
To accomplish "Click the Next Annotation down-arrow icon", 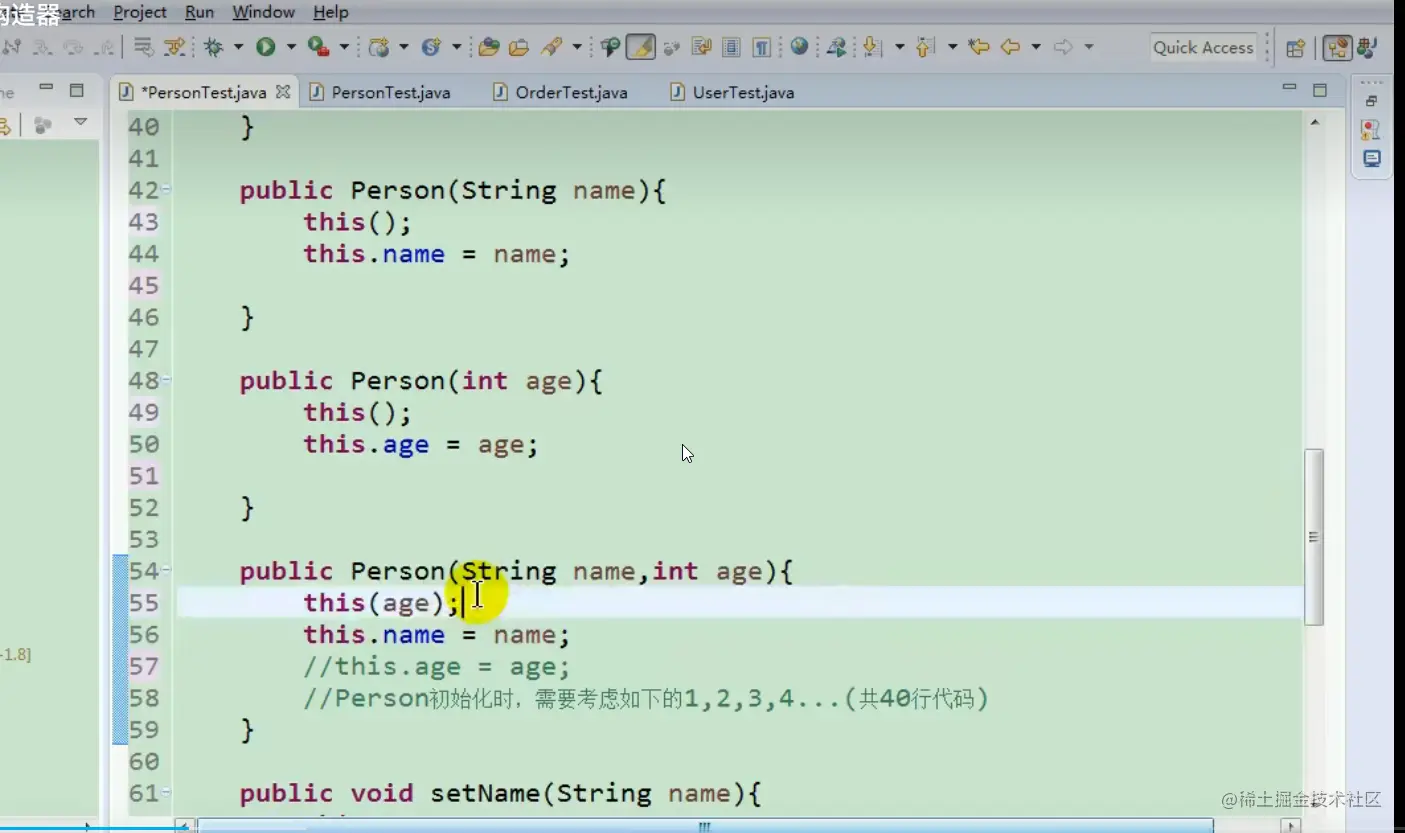I will pyautogui.click(x=872, y=47).
